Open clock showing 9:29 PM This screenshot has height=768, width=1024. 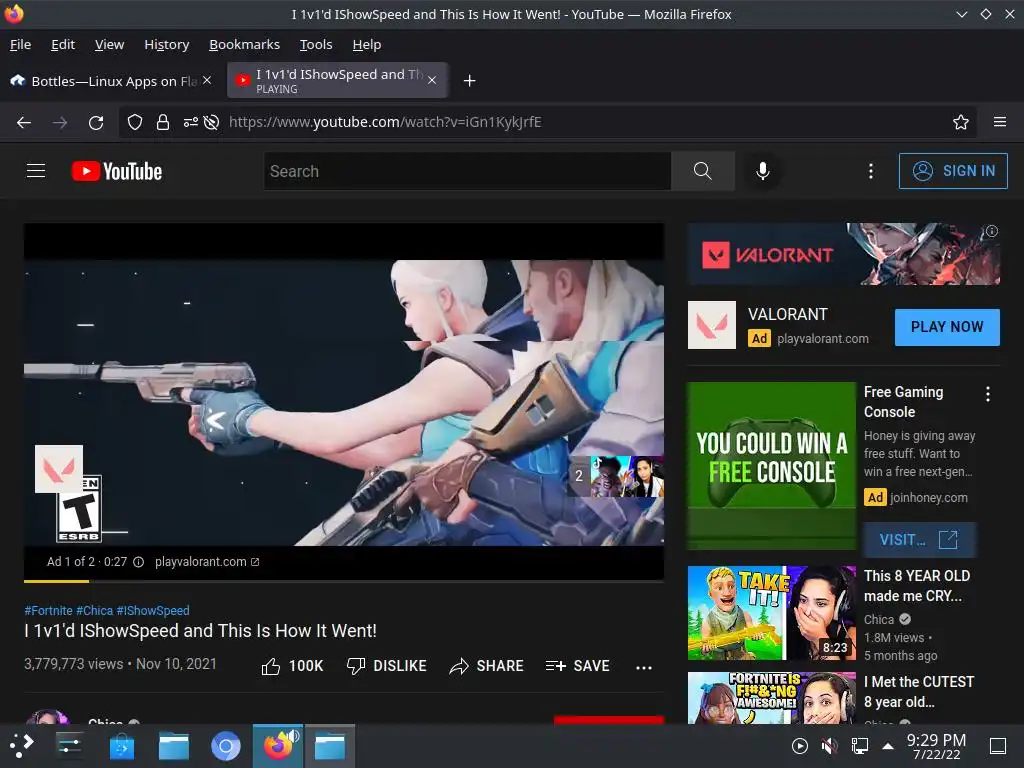[936, 746]
